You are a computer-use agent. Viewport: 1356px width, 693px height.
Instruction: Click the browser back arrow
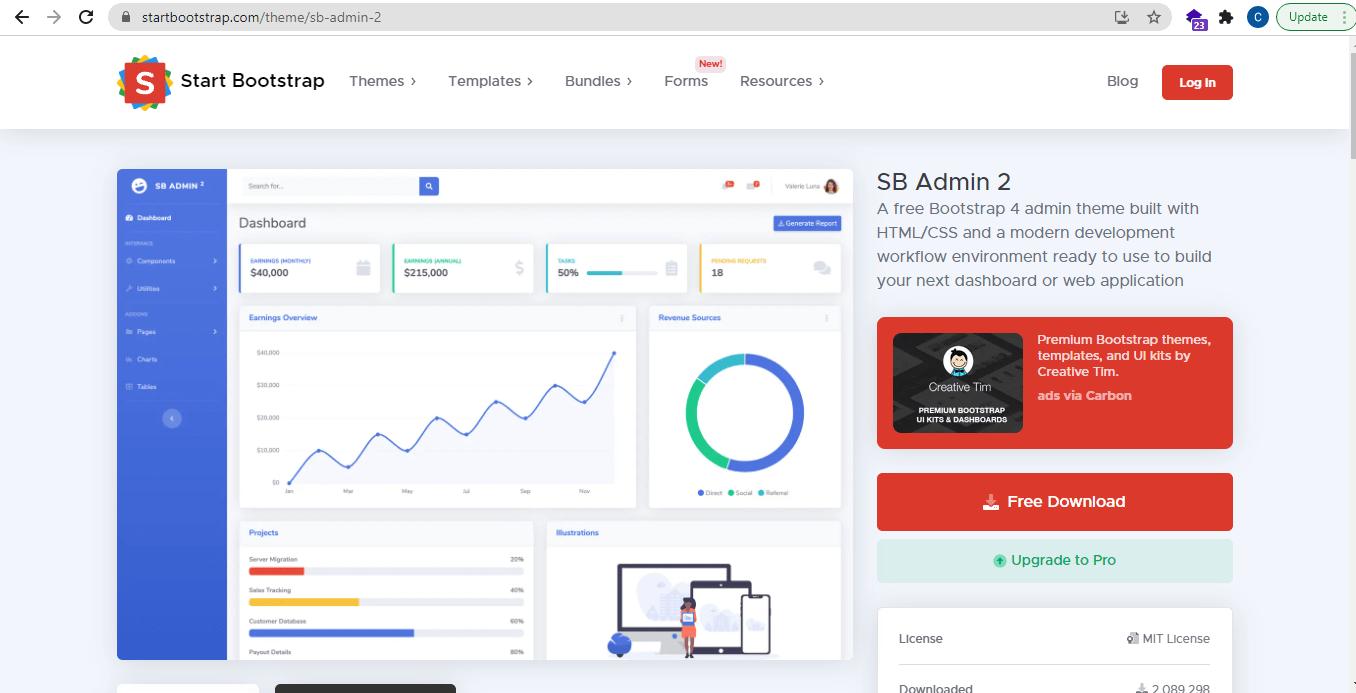[22, 17]
